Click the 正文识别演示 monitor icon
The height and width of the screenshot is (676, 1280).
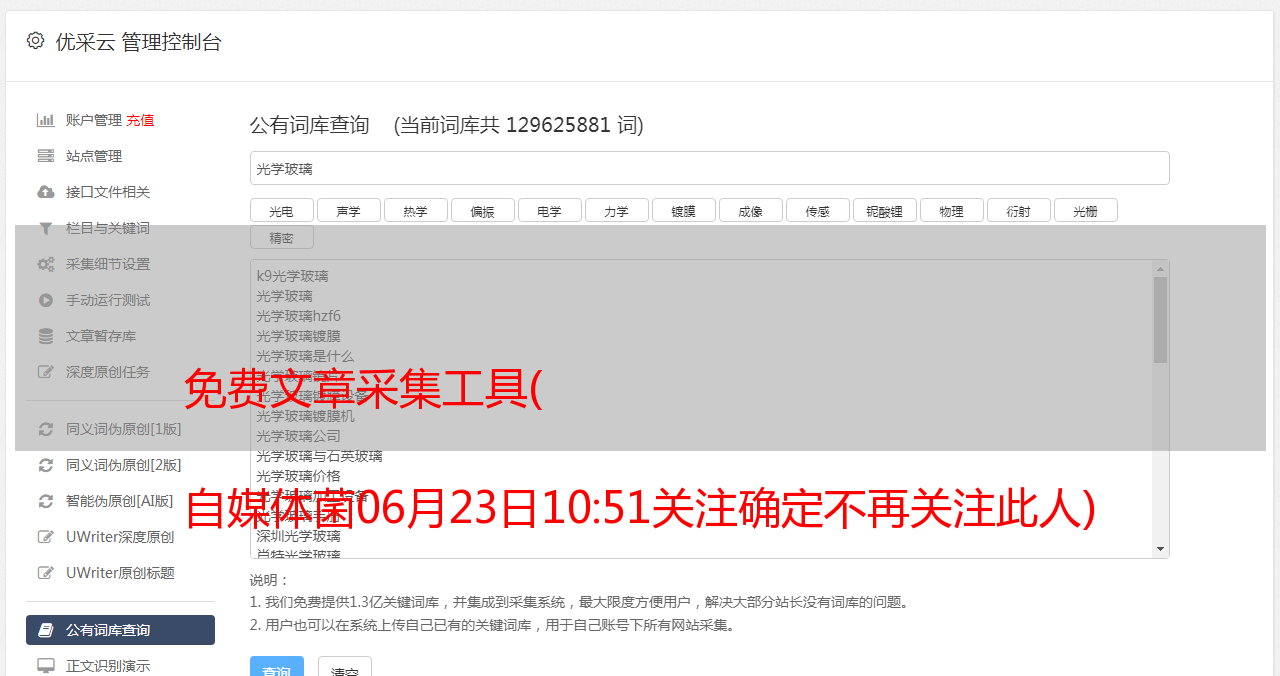click(x=46, y=666)
